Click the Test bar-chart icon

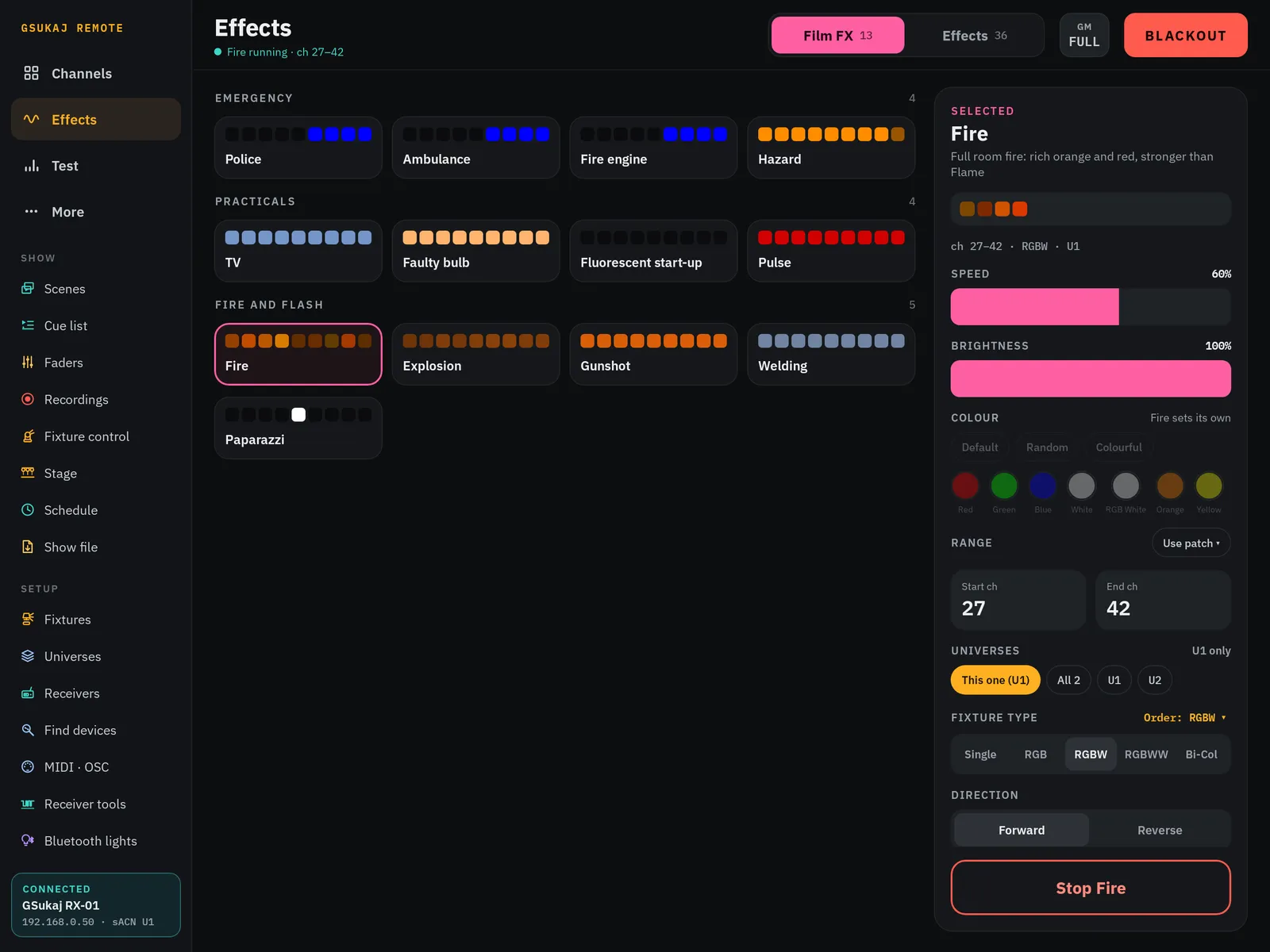31,166
